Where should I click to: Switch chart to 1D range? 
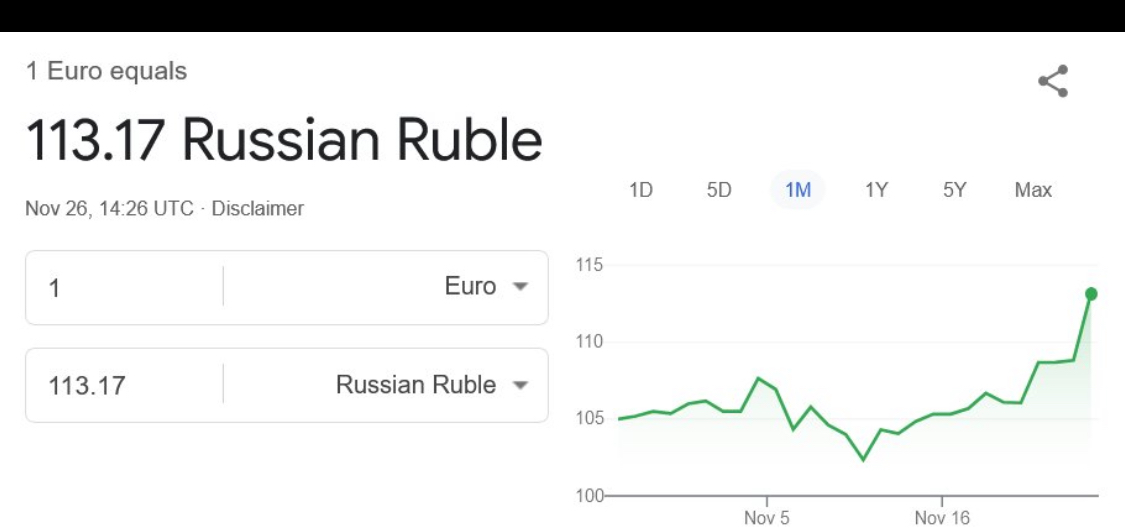pos(641,190)
